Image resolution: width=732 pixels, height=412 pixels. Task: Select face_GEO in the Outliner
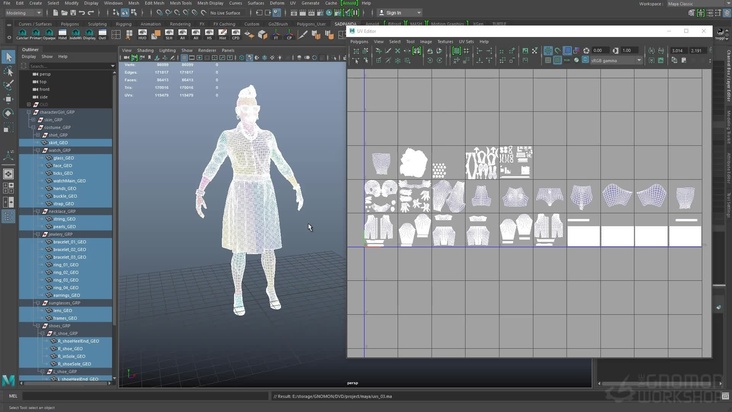(x=62, y=165)
